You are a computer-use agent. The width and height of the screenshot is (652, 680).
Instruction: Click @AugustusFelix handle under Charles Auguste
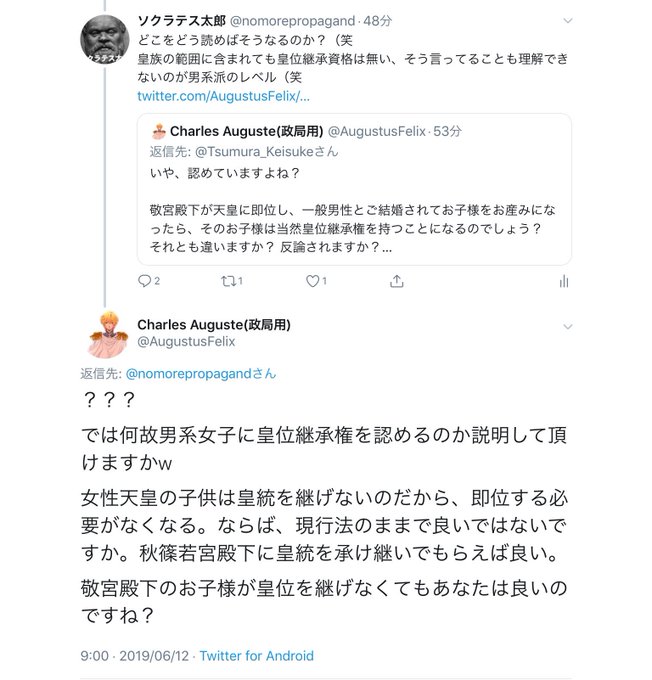186,342
